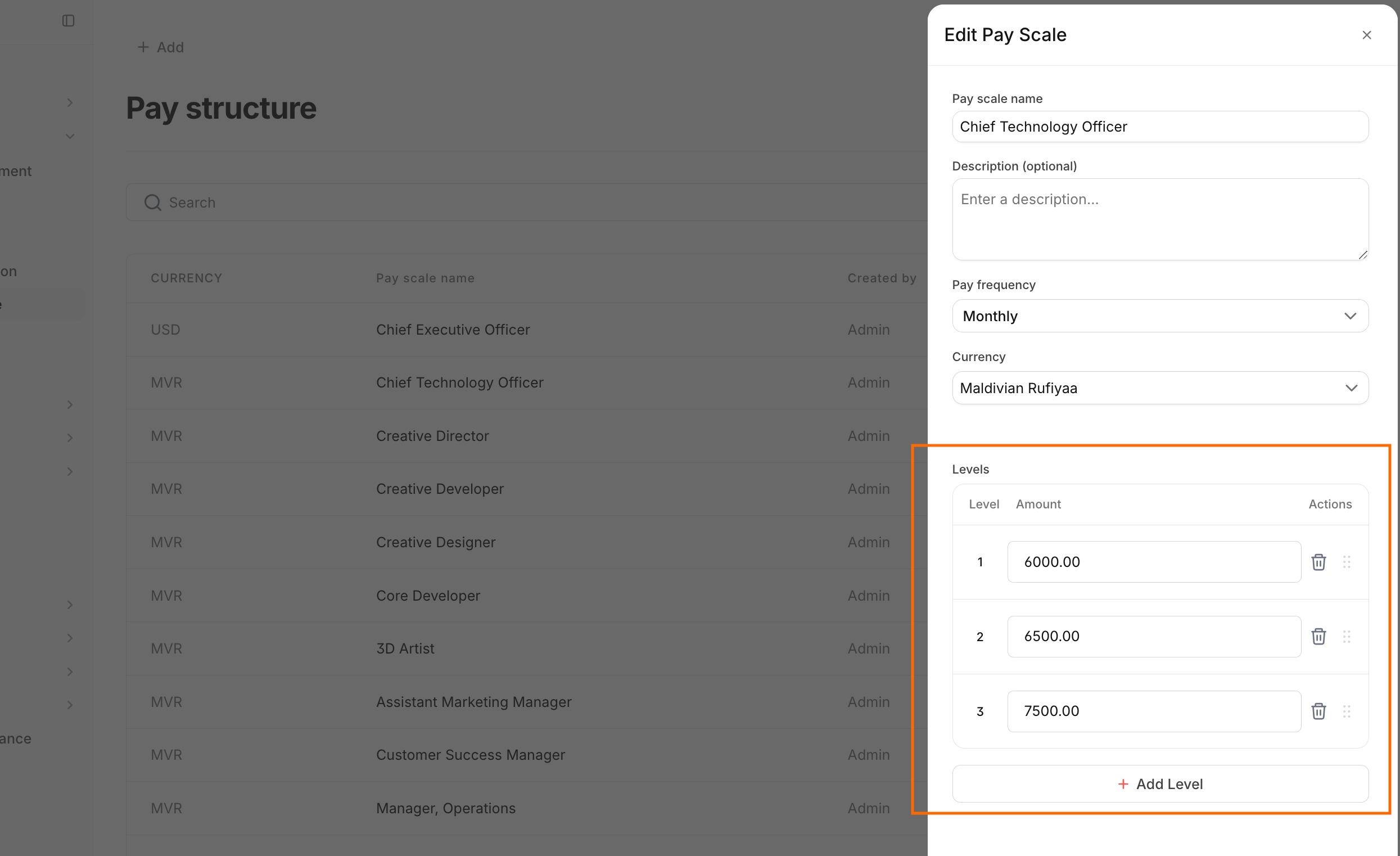This screenshot has height=856, width=1400.
Task: Click into the Description text area
Action: click(x=1160, y=219)
